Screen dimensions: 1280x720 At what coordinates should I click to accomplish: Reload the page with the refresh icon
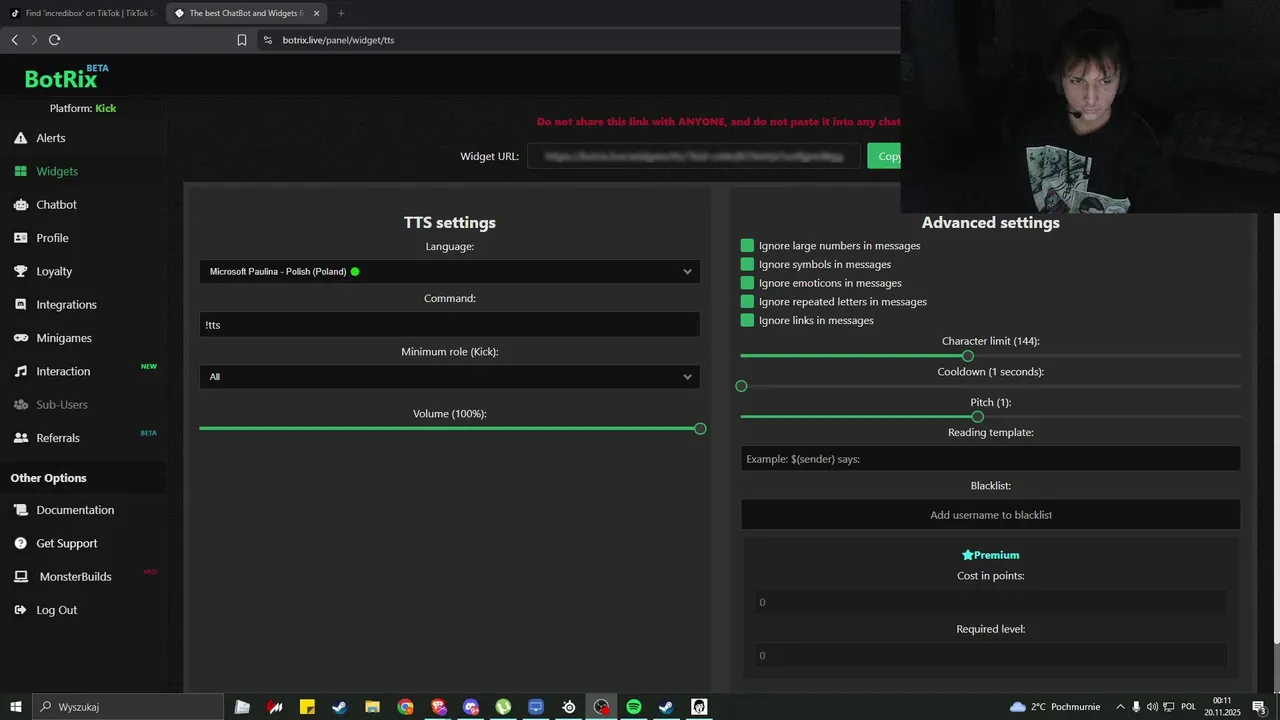click(54, 40)
